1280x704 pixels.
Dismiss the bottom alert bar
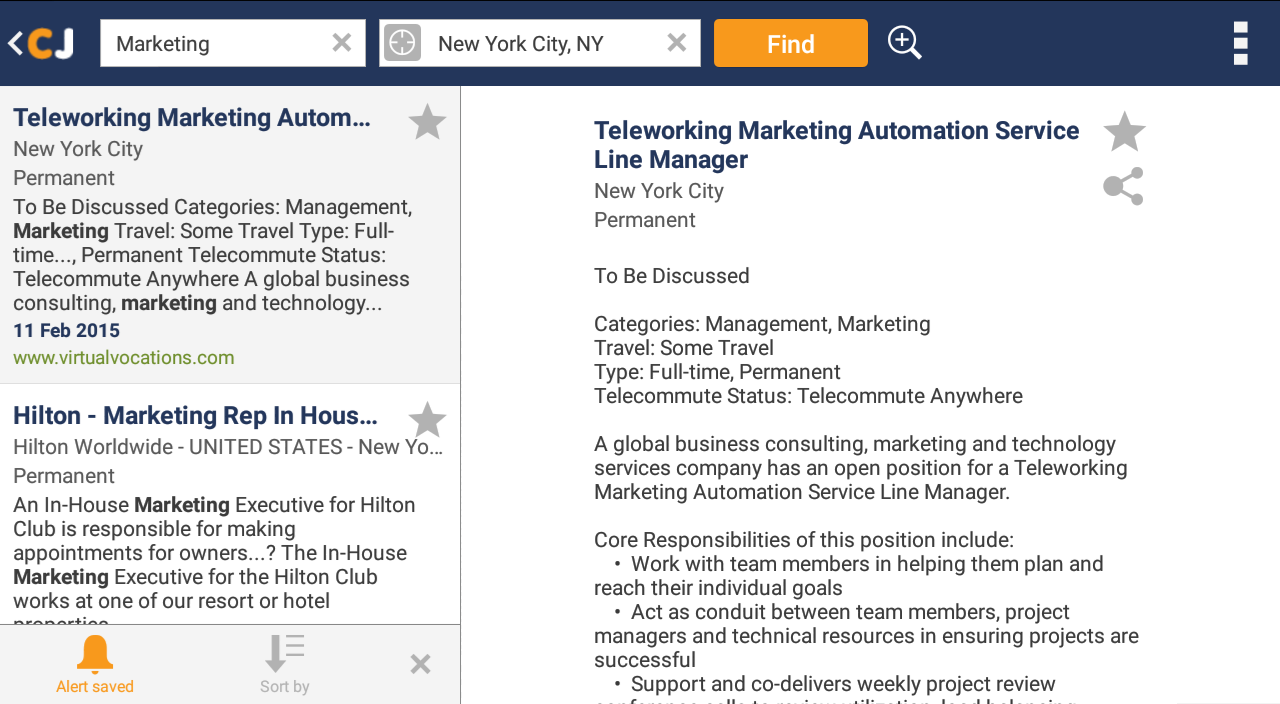pyautogui.click(x=419, y=663)
